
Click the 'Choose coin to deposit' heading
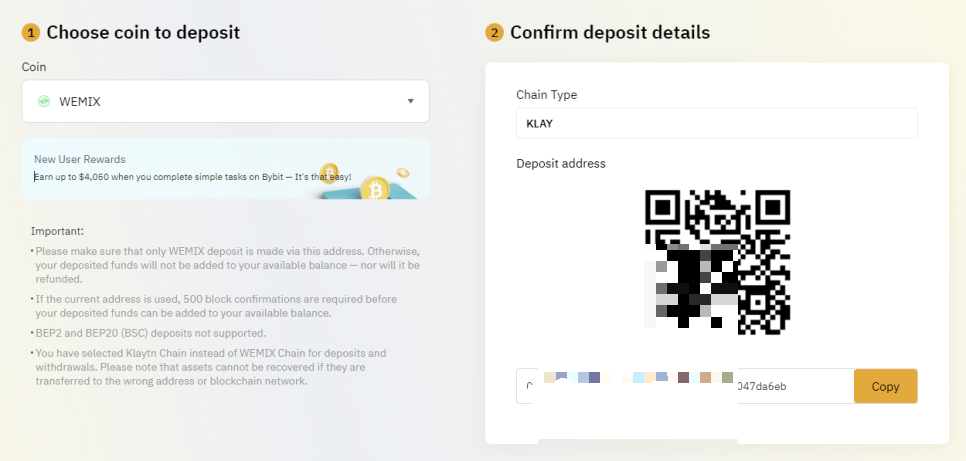143,32
